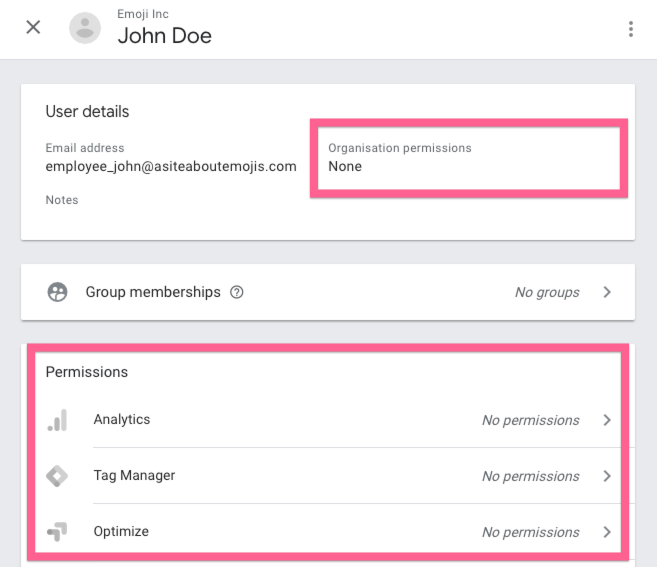Expand Group memberships with chevron arrow
657x567 pixels.
607,292
